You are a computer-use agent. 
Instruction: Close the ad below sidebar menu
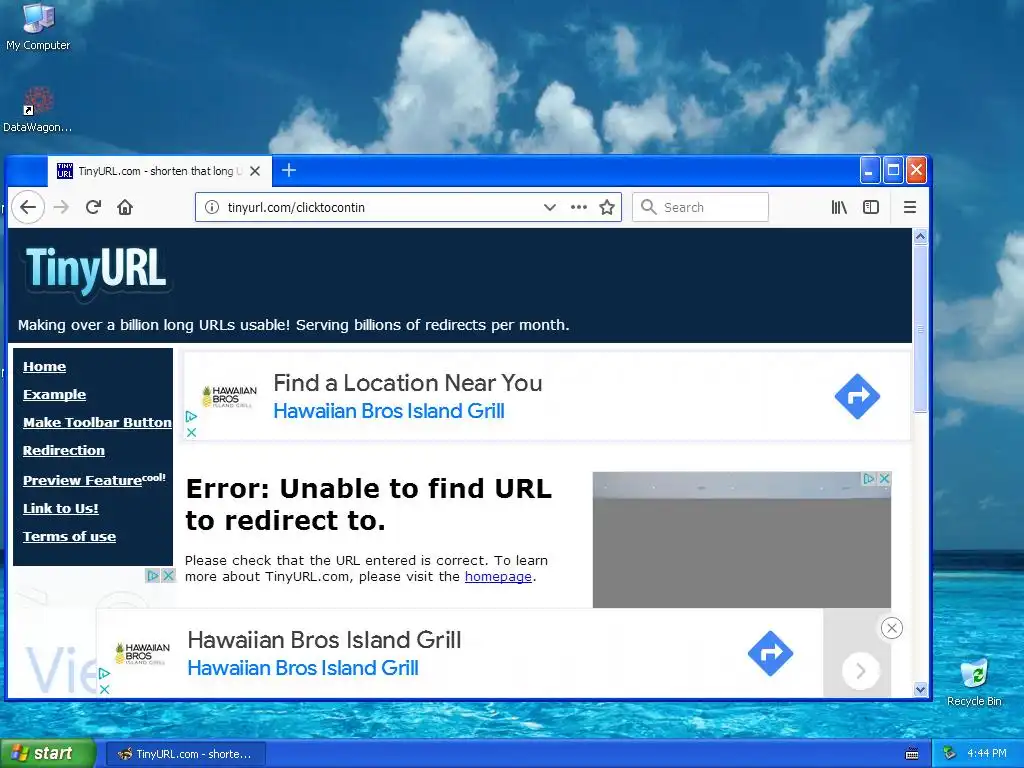point(168,575)
